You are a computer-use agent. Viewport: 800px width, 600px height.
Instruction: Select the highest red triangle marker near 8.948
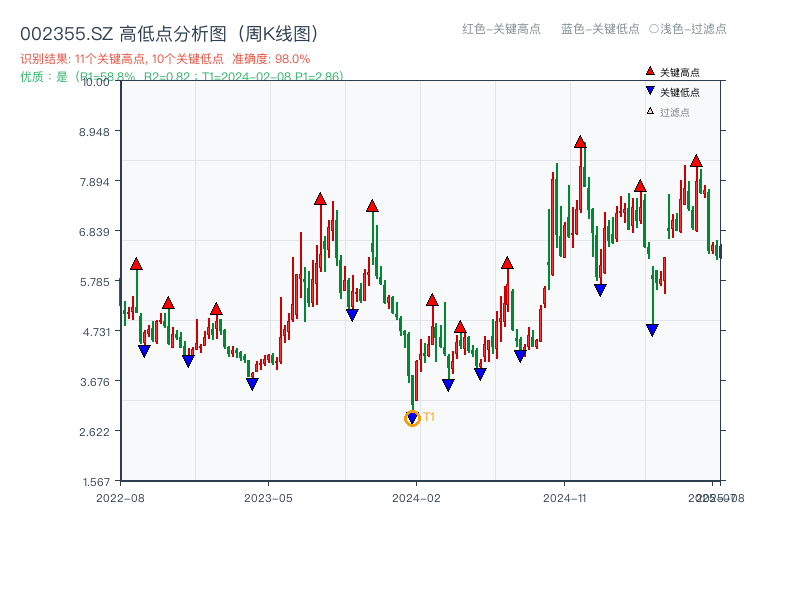[580, 142]
